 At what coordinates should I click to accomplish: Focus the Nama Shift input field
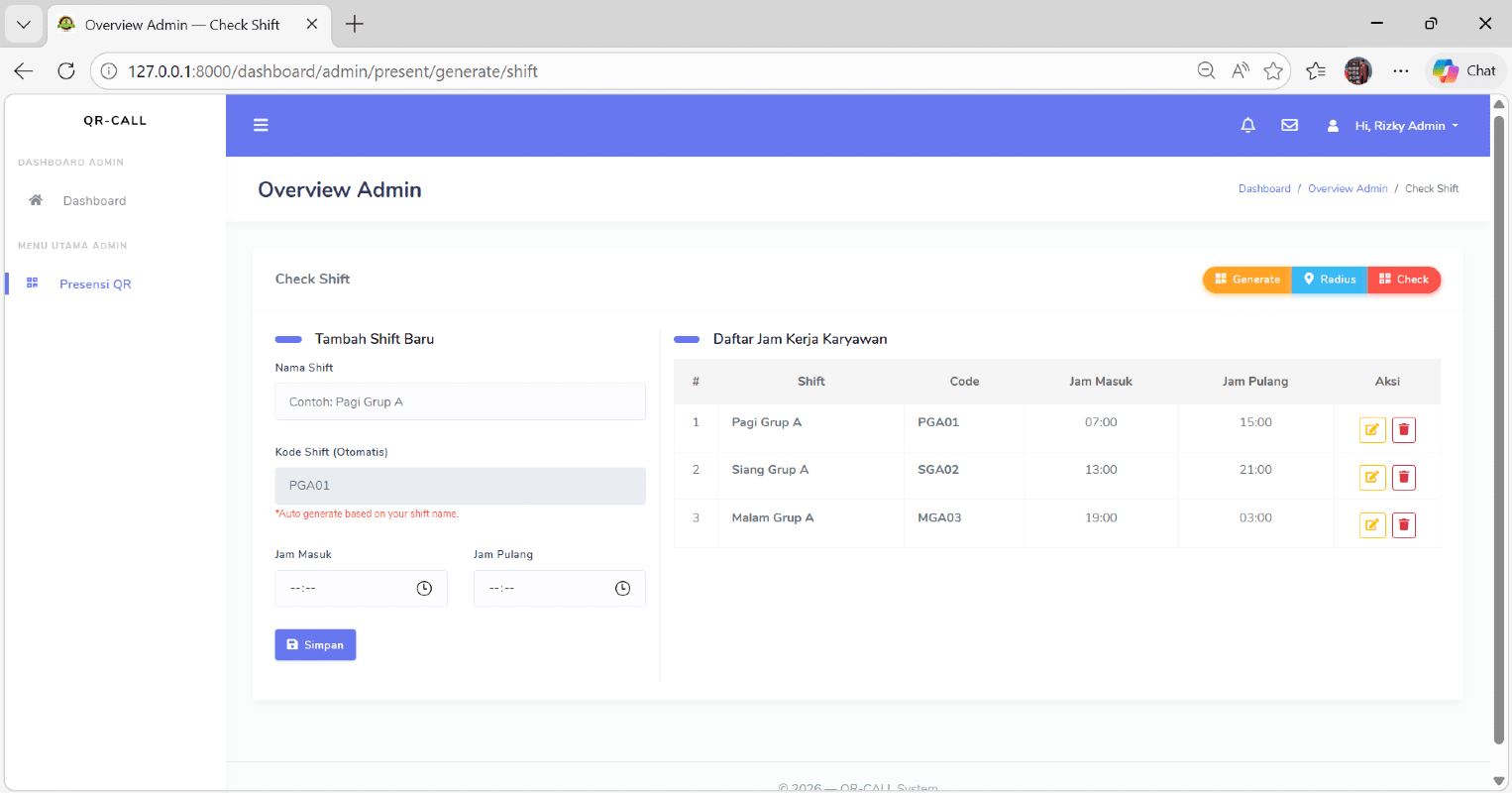tap(460, 401)
